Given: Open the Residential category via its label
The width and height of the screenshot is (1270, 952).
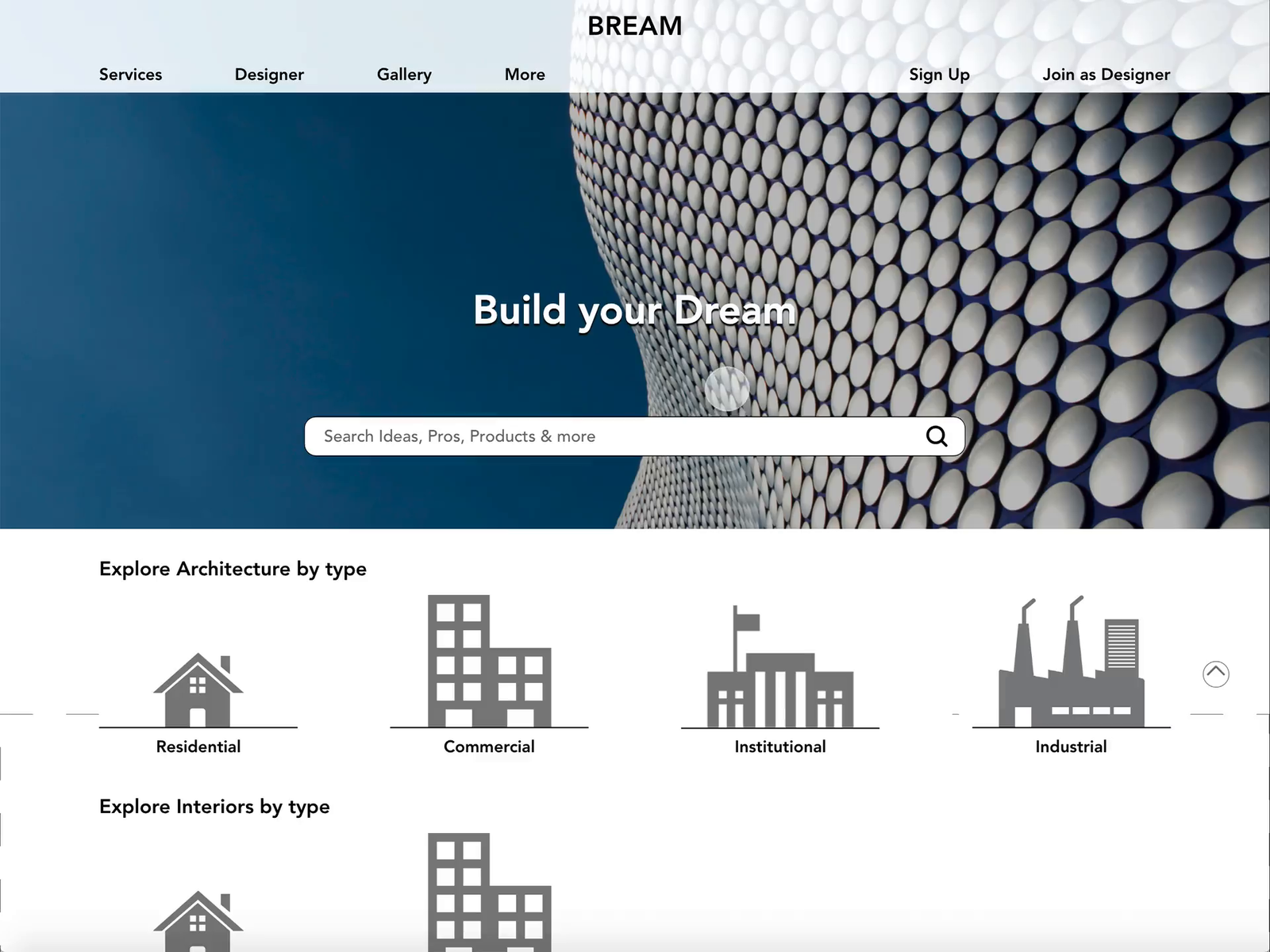Looking at the screenshot, I should coord(198,746).
